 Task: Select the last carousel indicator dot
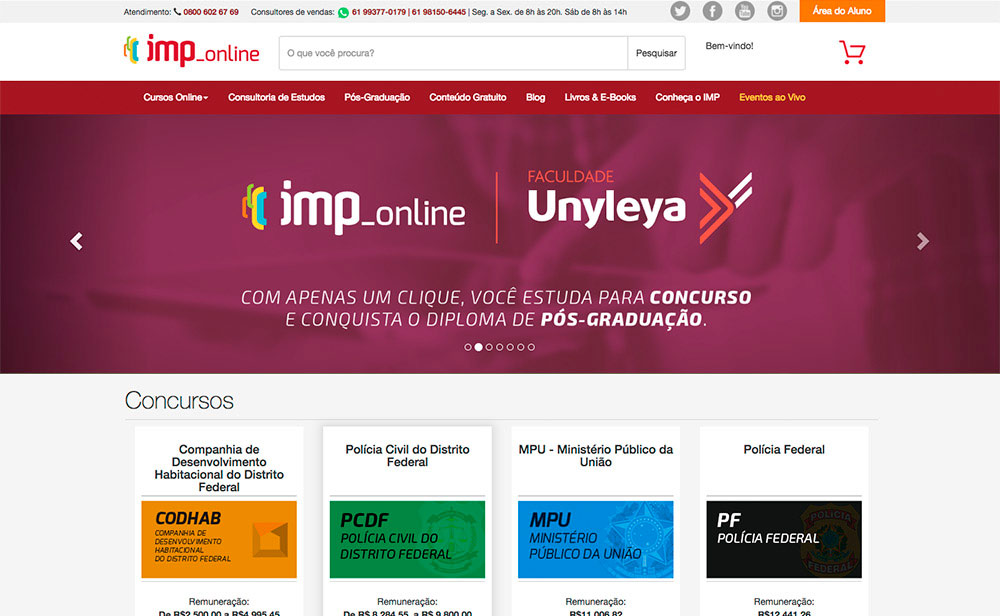coord(531,347)
